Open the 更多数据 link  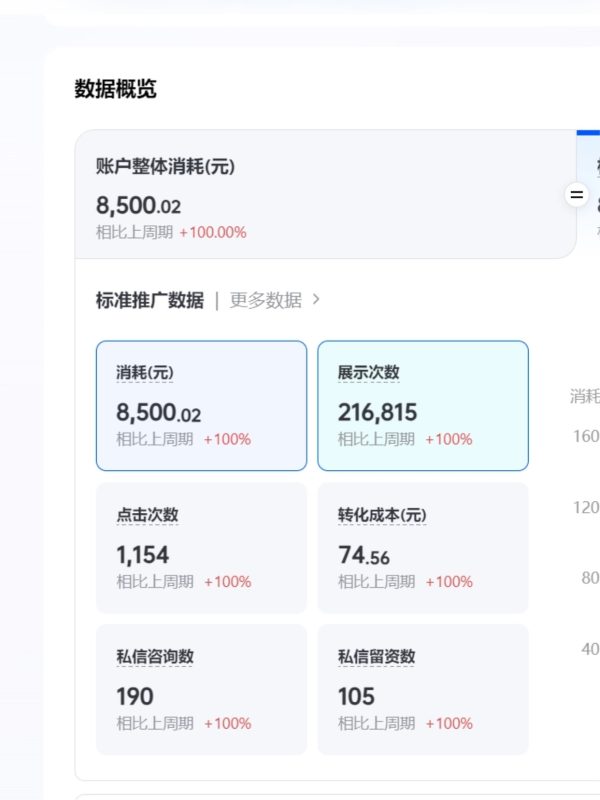[265, 300]
